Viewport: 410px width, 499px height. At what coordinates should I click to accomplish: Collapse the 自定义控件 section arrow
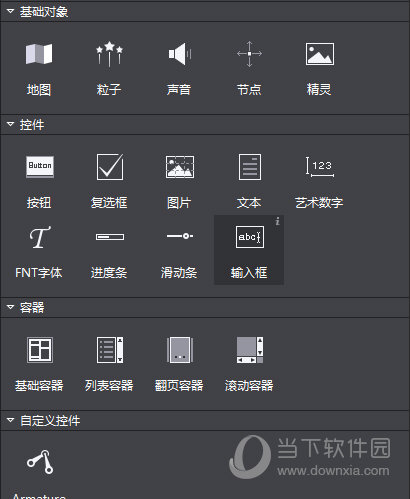pyautogui.click(x=10, y=420)
